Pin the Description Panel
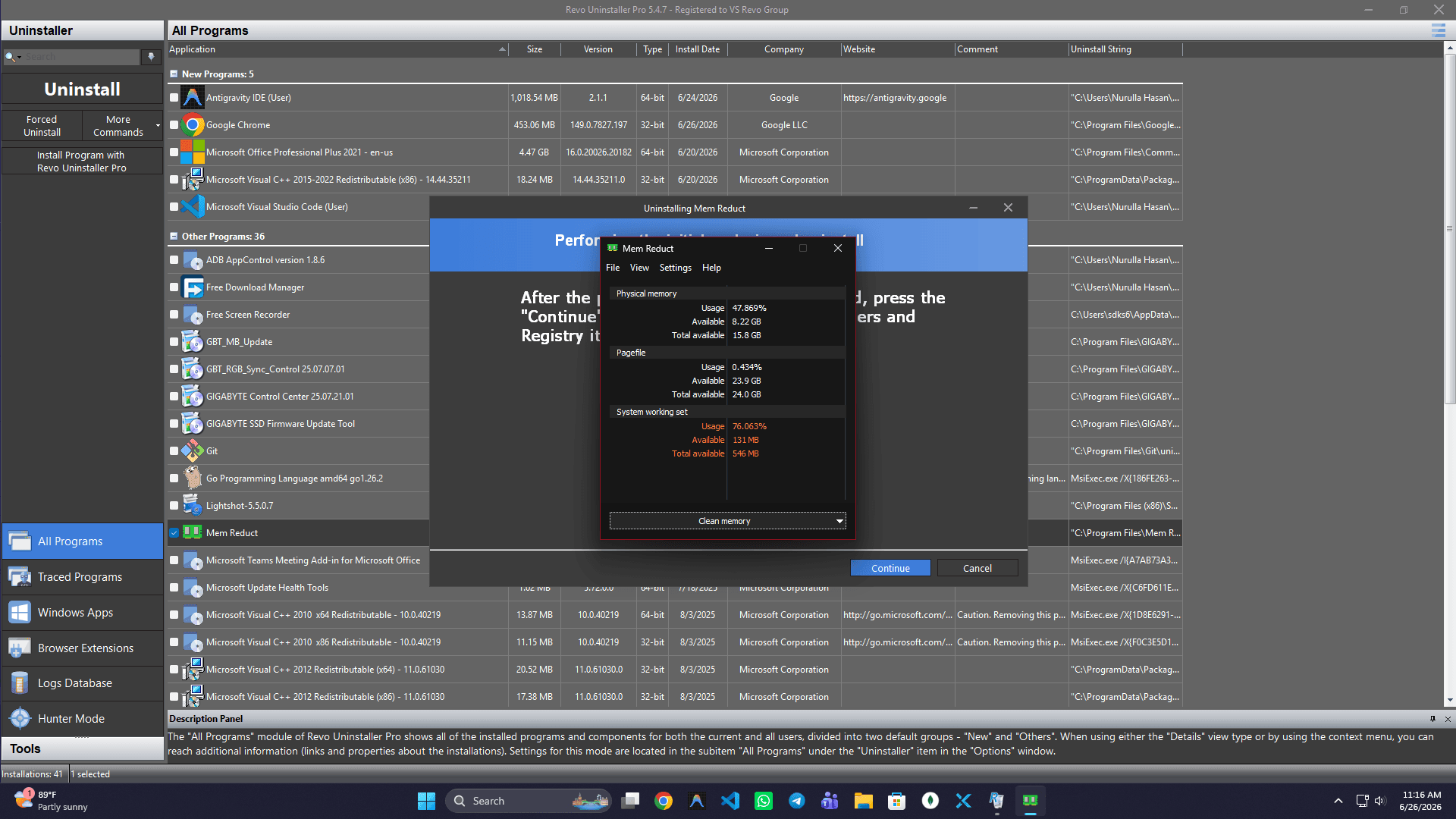Image resolution: width=1456 pixels, height=819 pixels. tap(1432, 719)
